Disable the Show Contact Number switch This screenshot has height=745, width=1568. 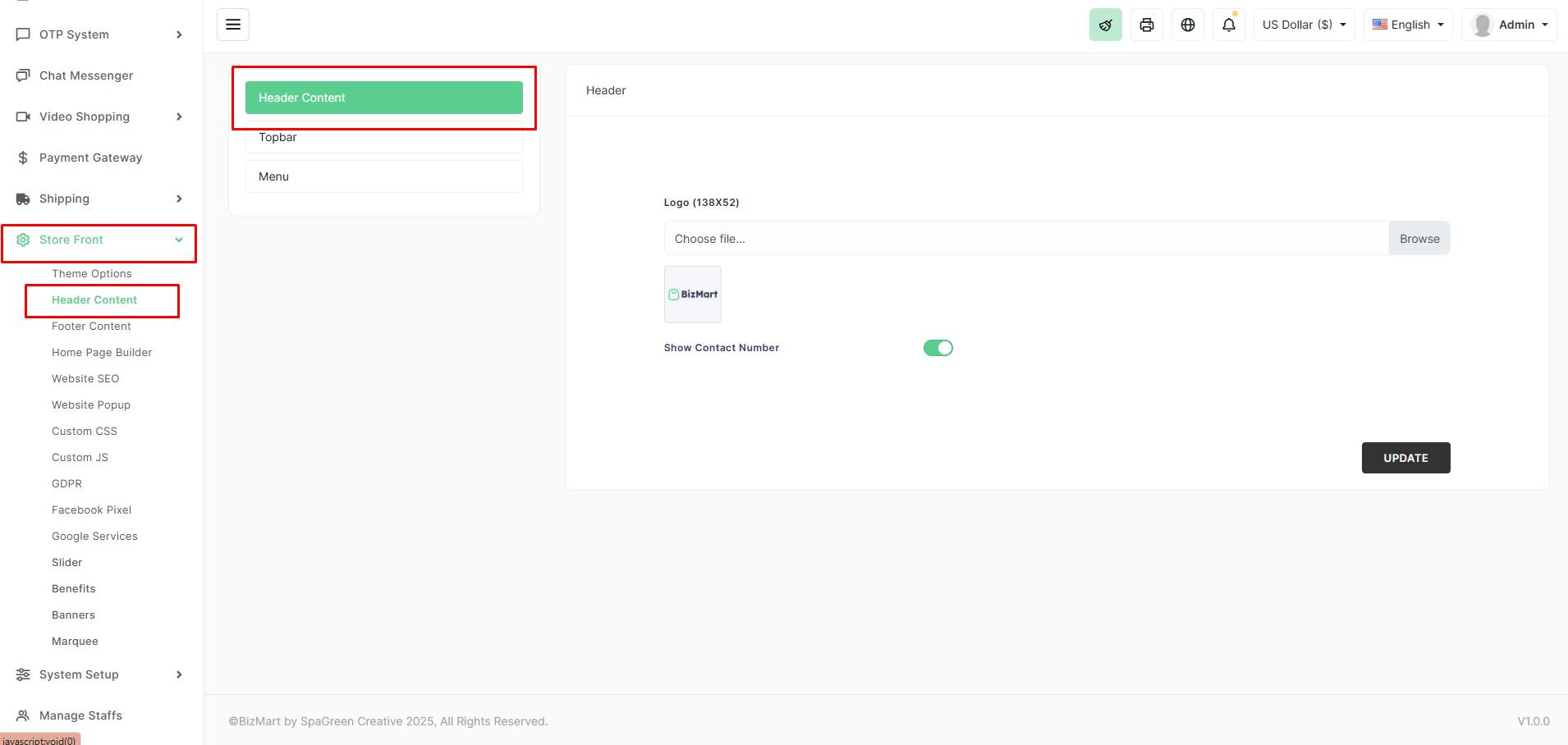938,347
